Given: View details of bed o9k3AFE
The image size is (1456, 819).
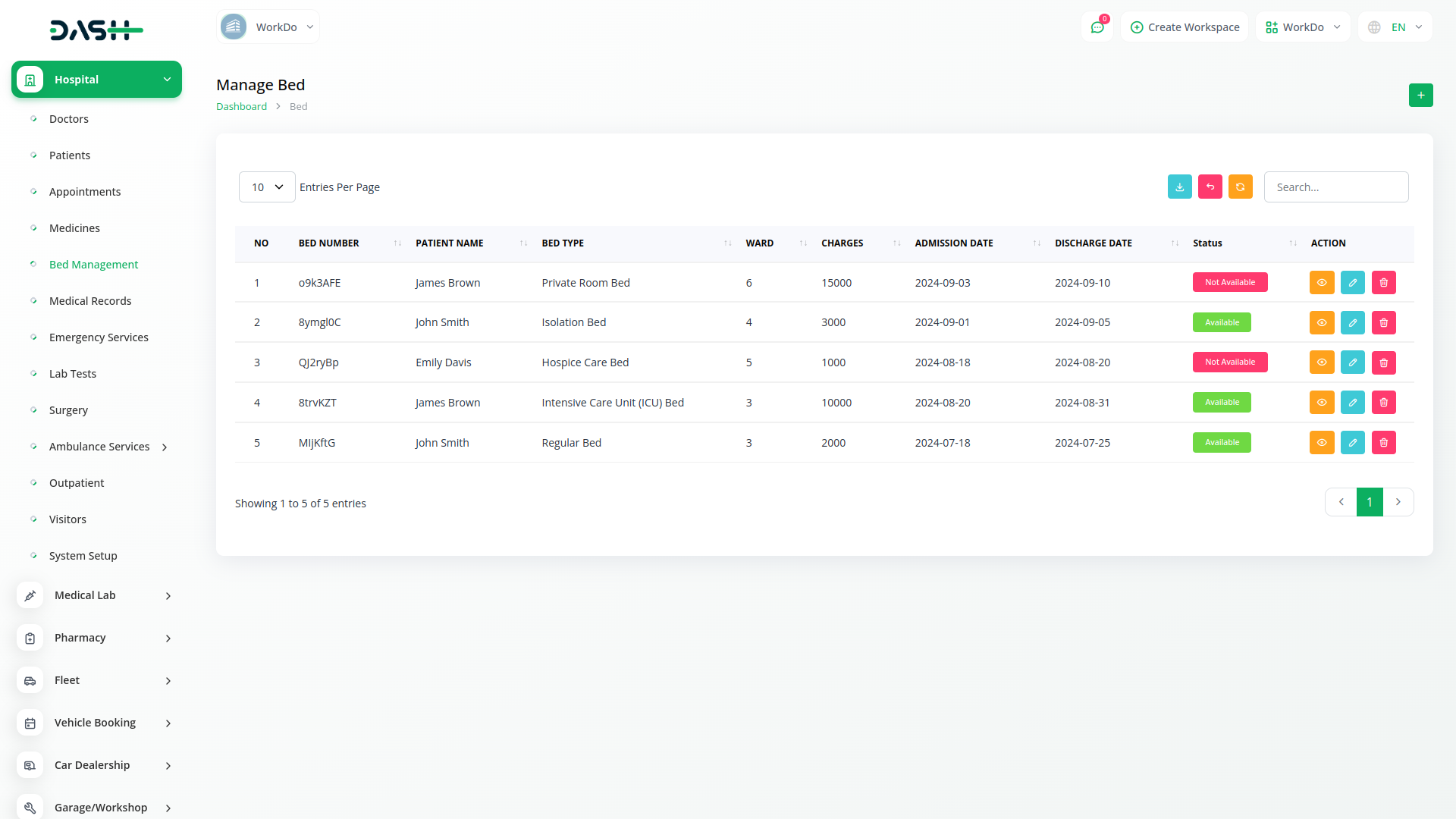Looking at the screenshot, I should point(1321,282).
